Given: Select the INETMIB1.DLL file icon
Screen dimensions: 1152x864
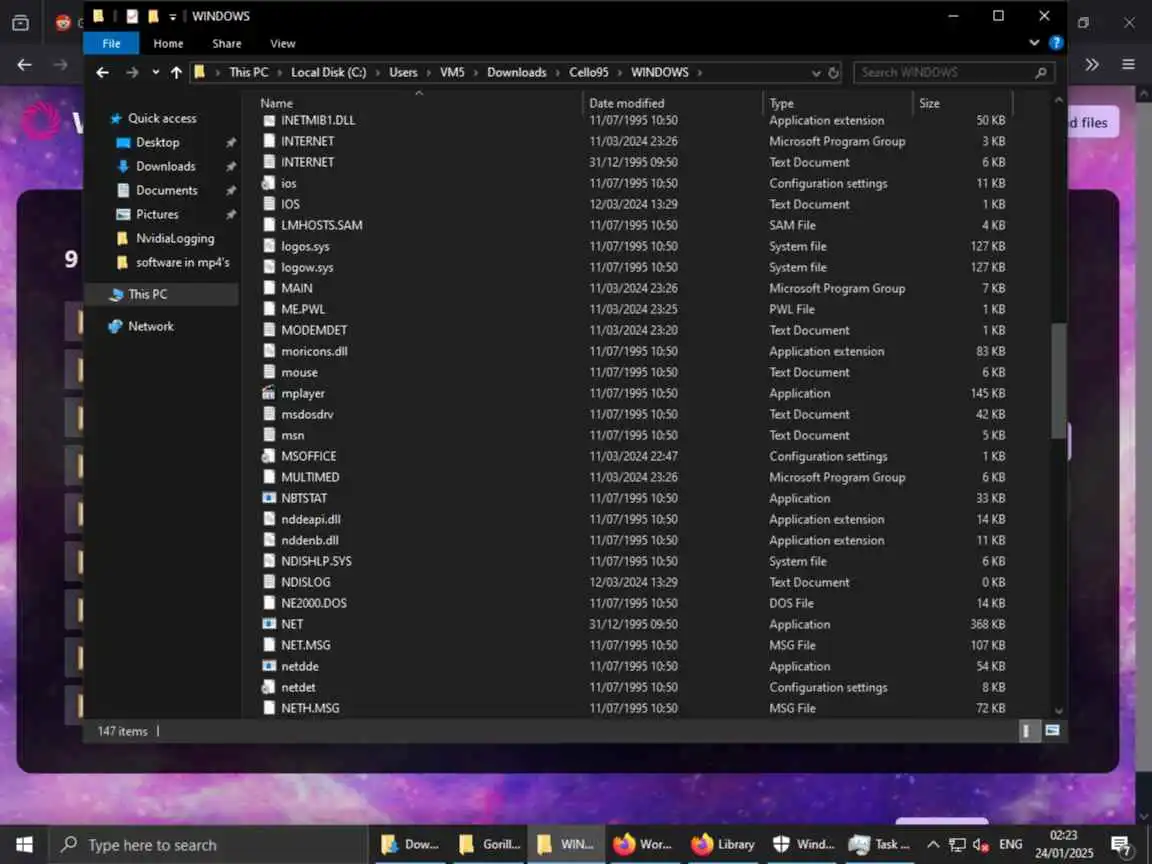Looking at the screenshot, I should [269, 120].
